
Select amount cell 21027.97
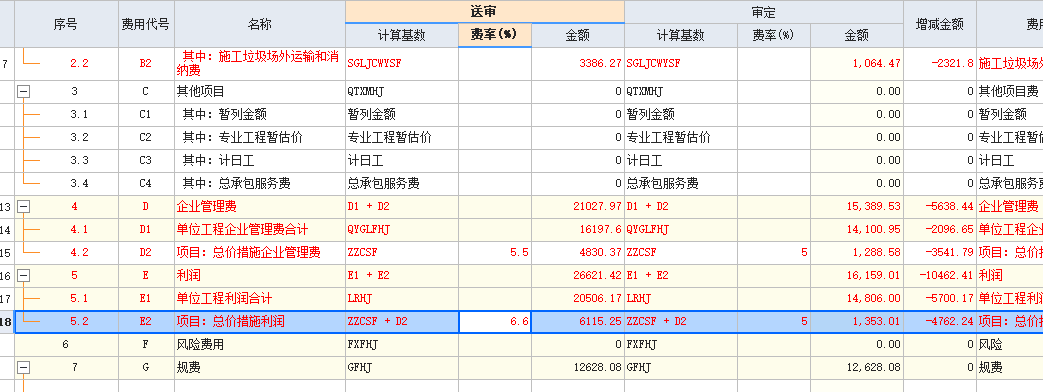click(577, 207)
